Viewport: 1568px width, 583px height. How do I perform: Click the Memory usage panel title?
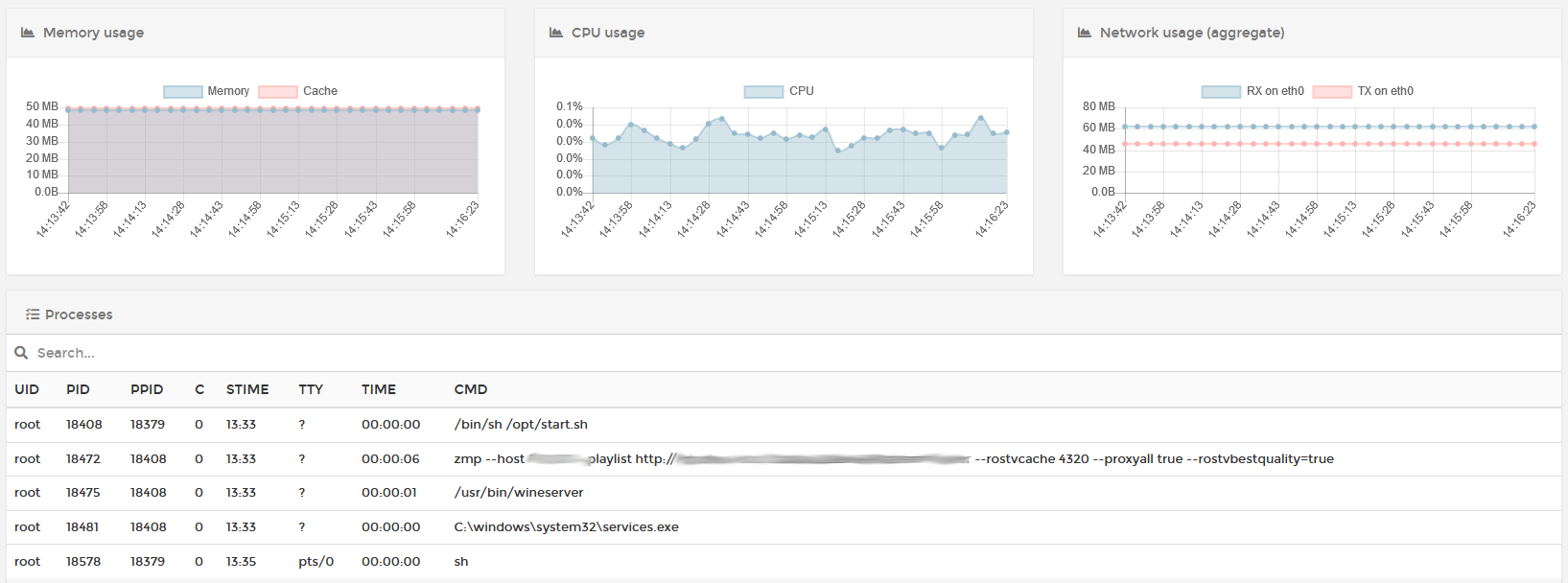(93, 33)
